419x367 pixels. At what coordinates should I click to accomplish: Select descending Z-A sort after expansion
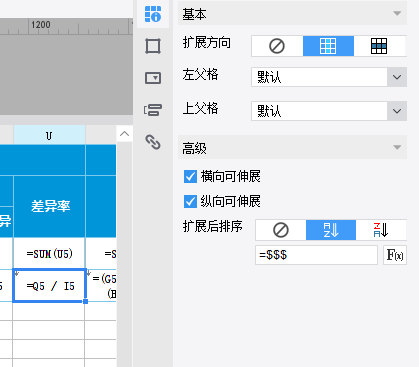[x=381, y=230]
